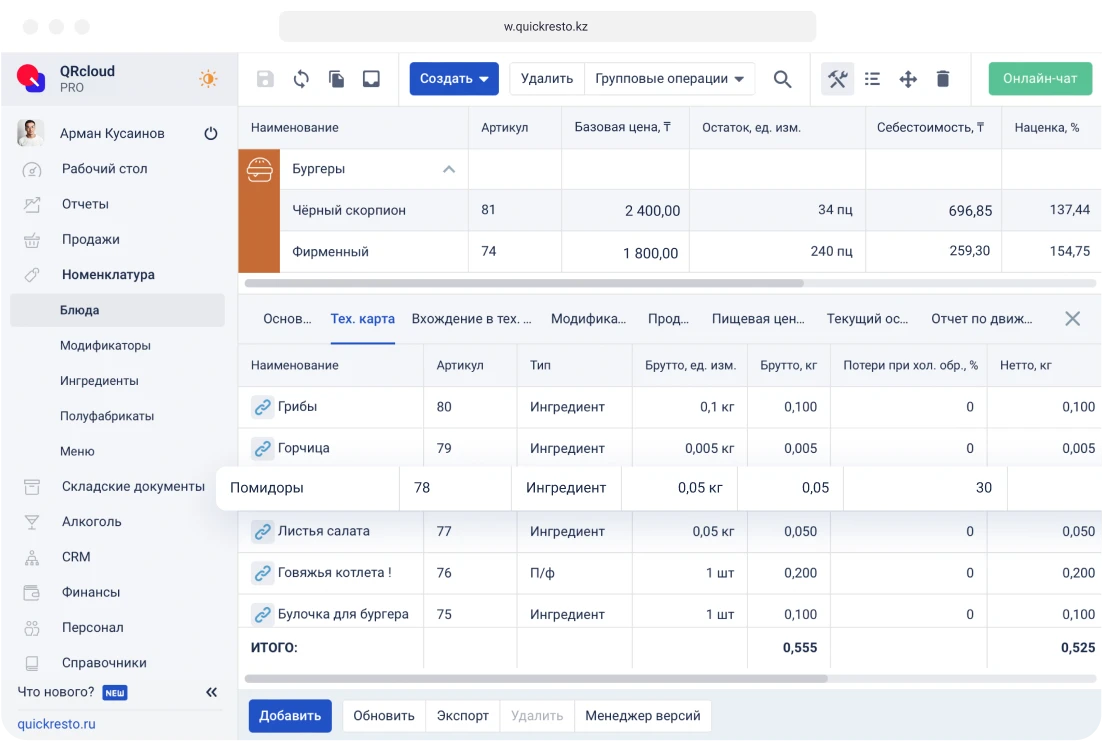Open the search magnifier icon
Screen dimensions: 1102x741
[x=783, y=78]
